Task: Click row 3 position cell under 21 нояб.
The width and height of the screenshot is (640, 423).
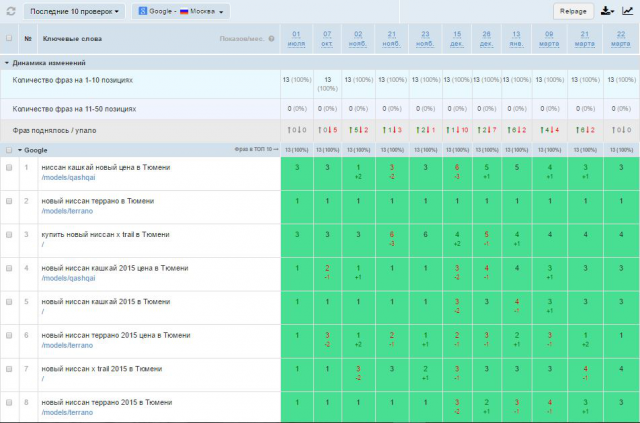Action: click(392, 240)
